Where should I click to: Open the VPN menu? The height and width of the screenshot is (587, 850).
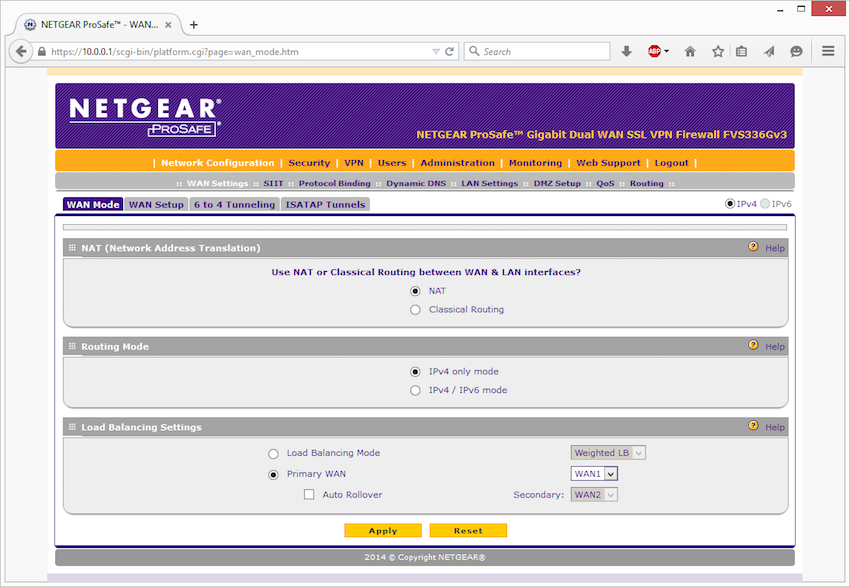pos(354,163)
